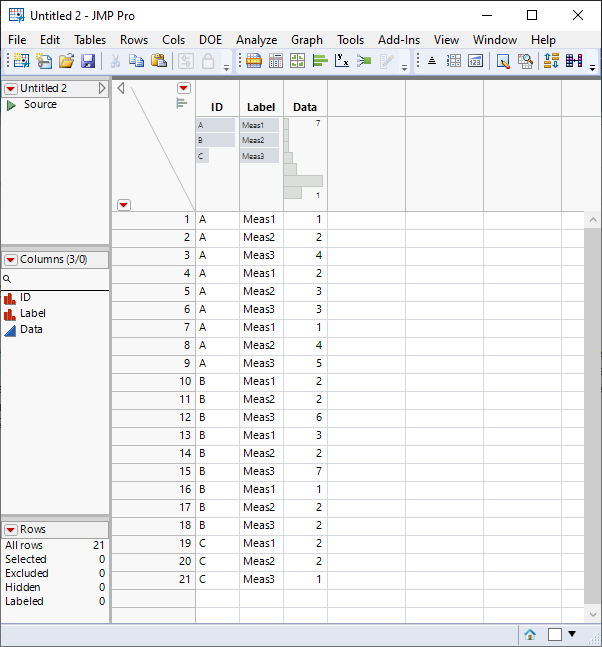
Task: Open the Window menu
Action: (495, 40)
